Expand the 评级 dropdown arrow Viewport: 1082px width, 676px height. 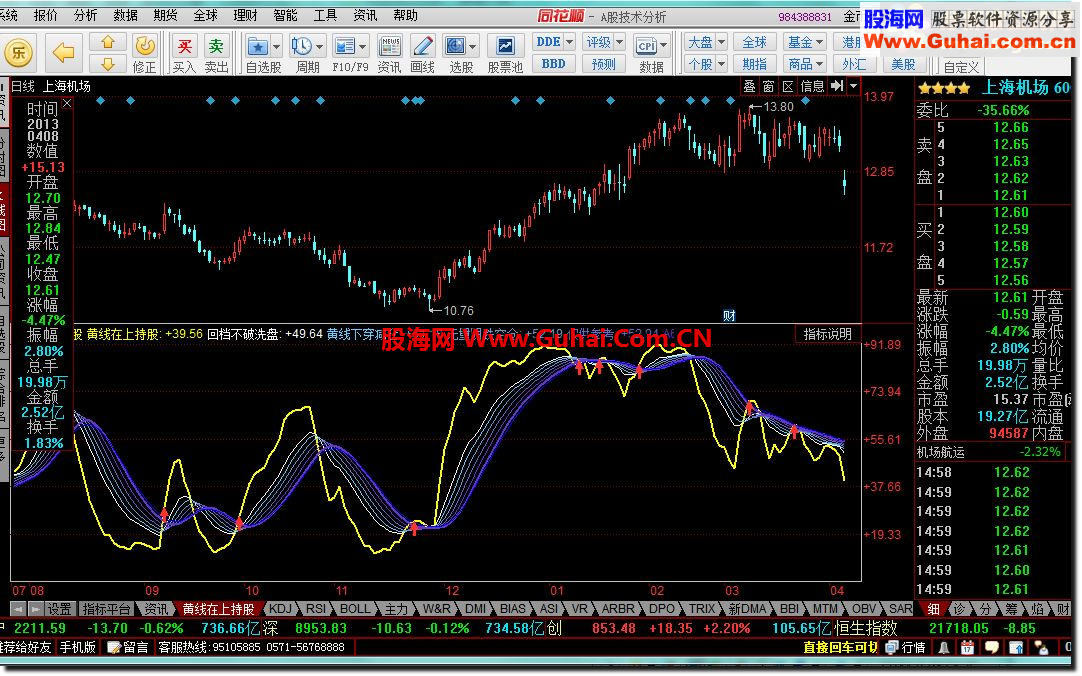[619, 42]
